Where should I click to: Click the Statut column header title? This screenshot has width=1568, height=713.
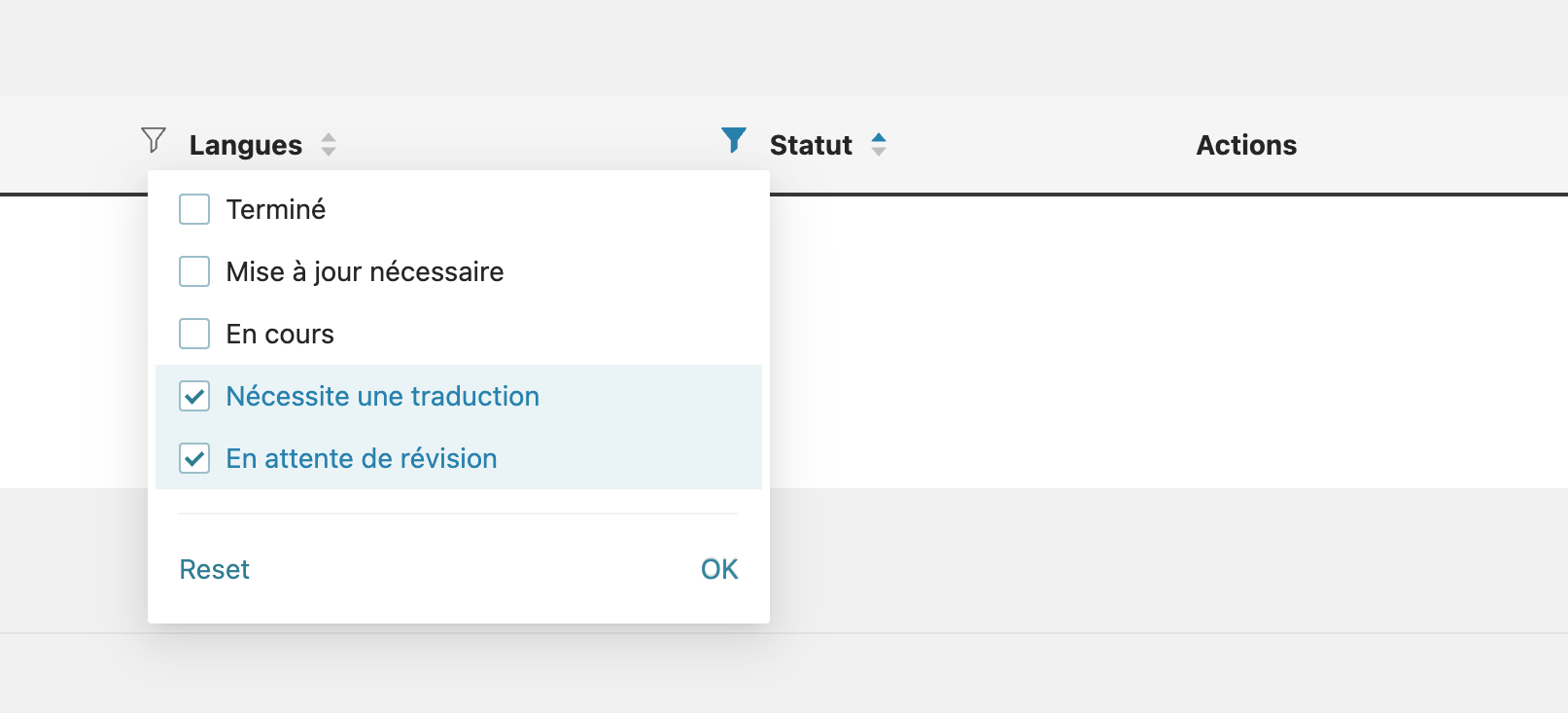pos(811,145)
